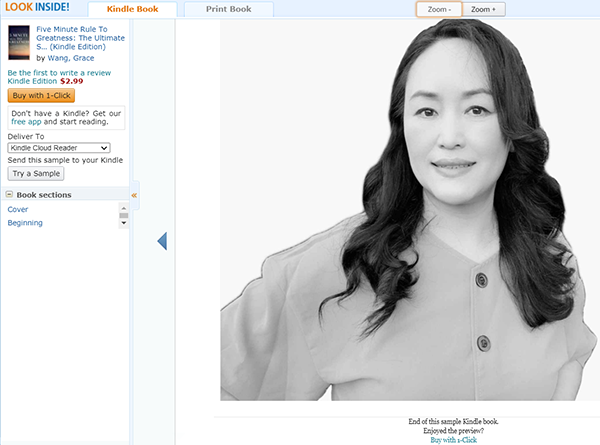The height and width of the screenshot is (445, 600).
Task: Open the Deliver To dropdown
Action: (x=58, y=147)
